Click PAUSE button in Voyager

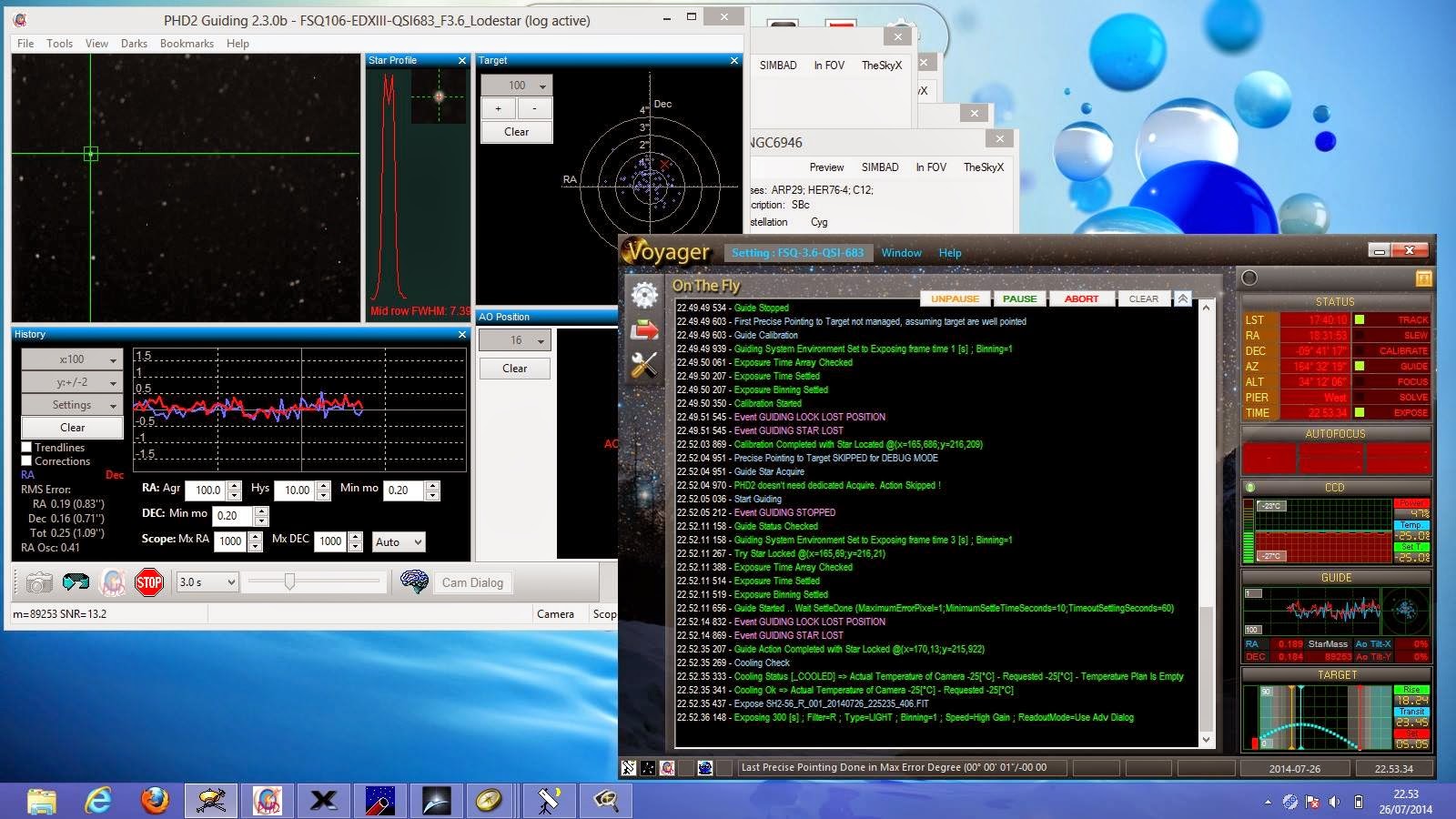[x=1019, y=298]
